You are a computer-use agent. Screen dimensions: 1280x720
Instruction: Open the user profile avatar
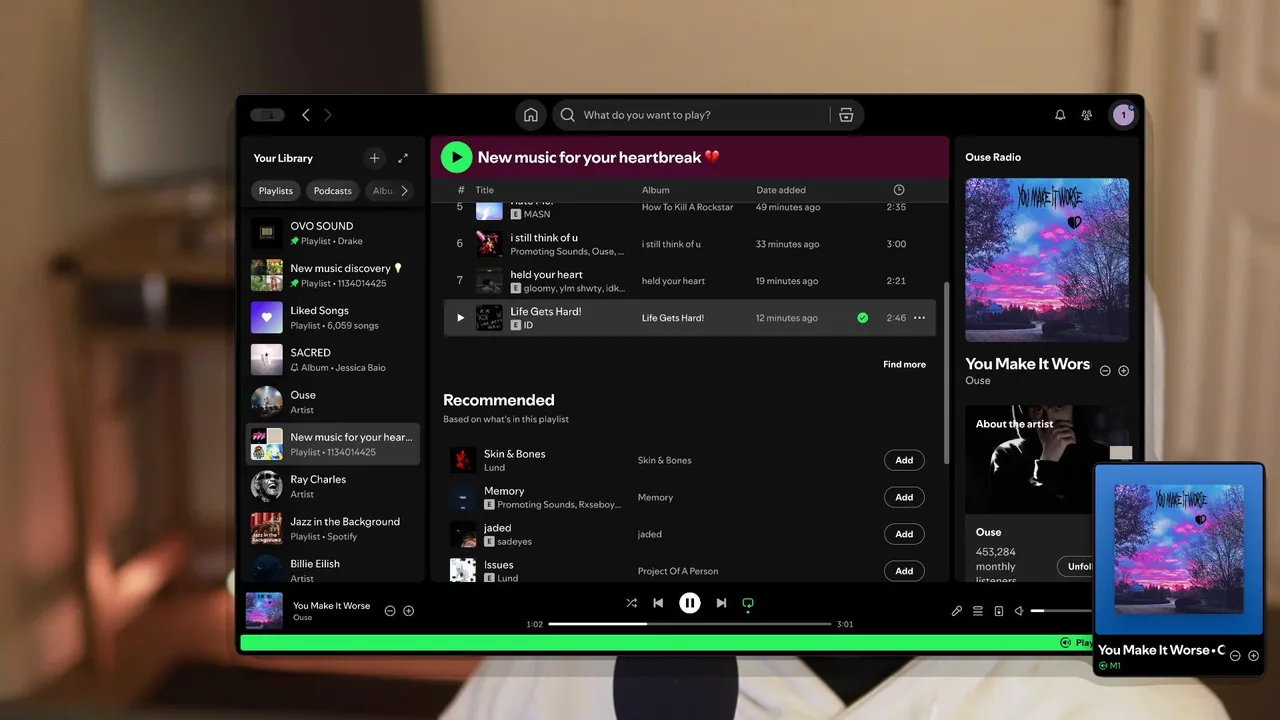pyautogui.click(x=1123, y=115)
